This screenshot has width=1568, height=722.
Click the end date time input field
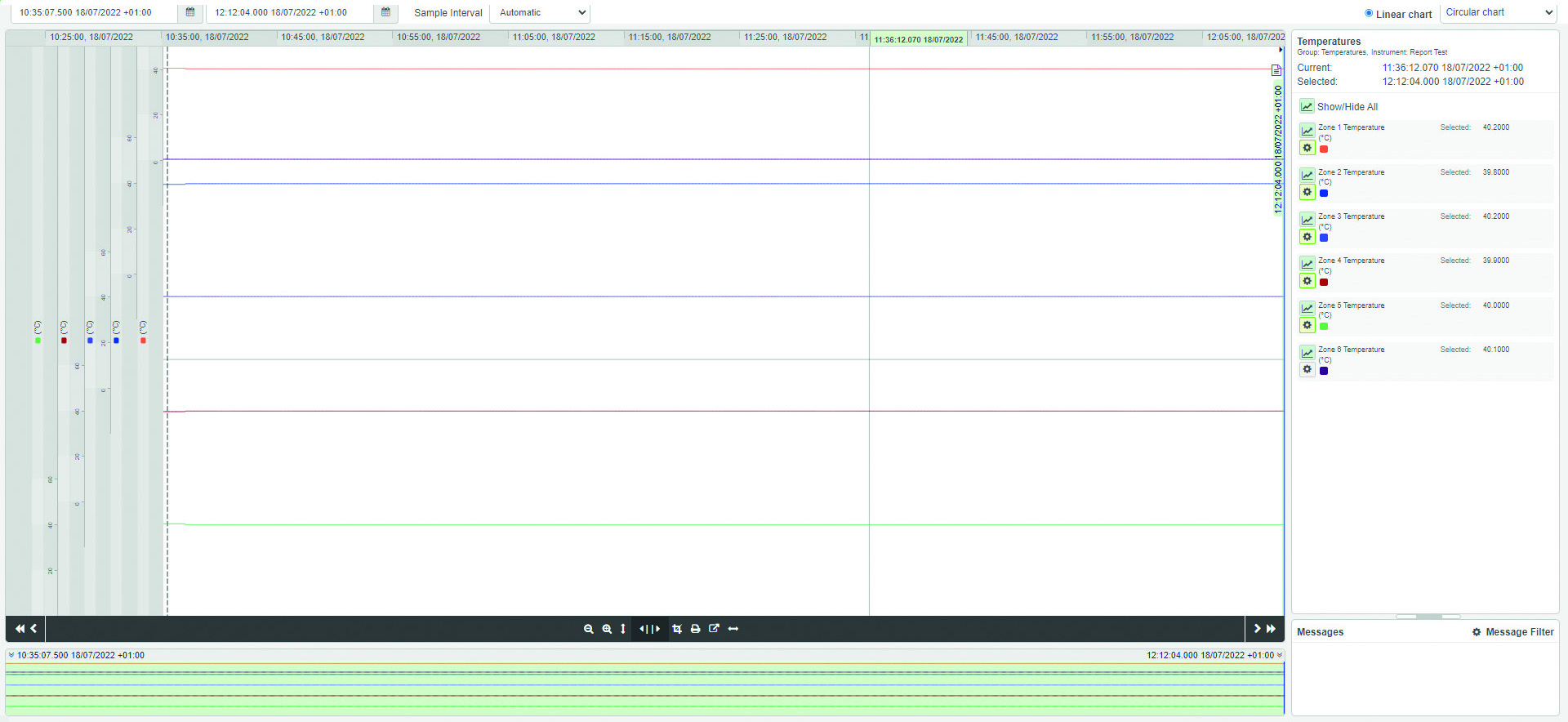pos(290,13)
